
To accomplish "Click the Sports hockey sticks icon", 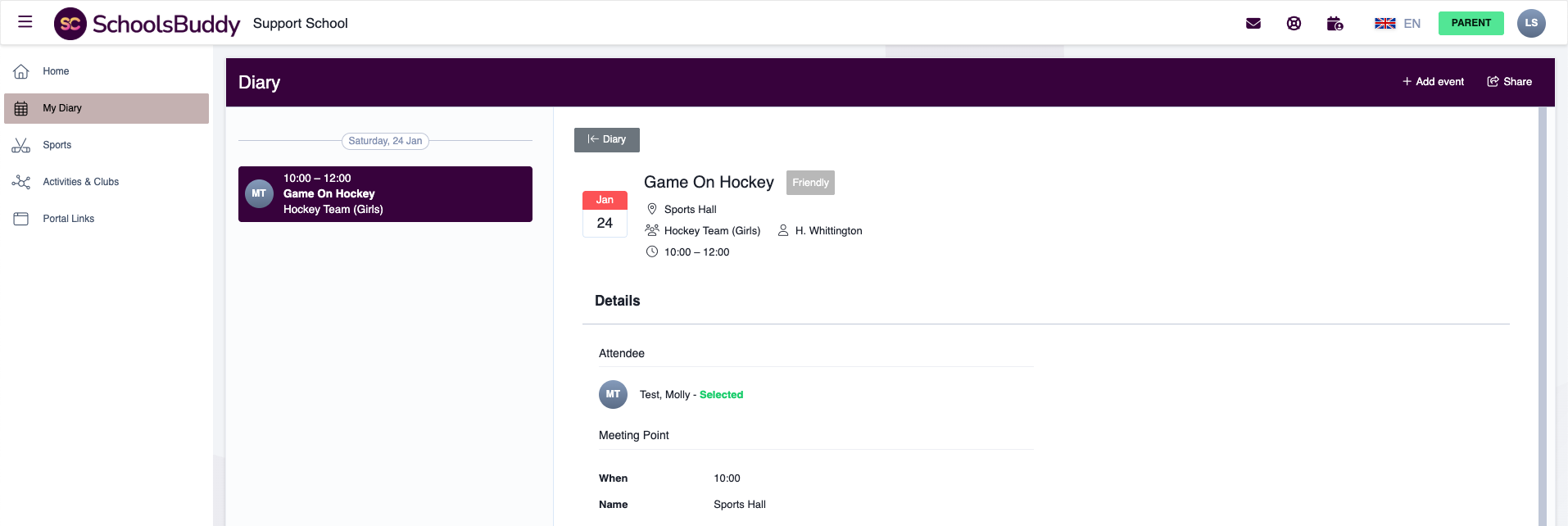I will pos(21,145).
